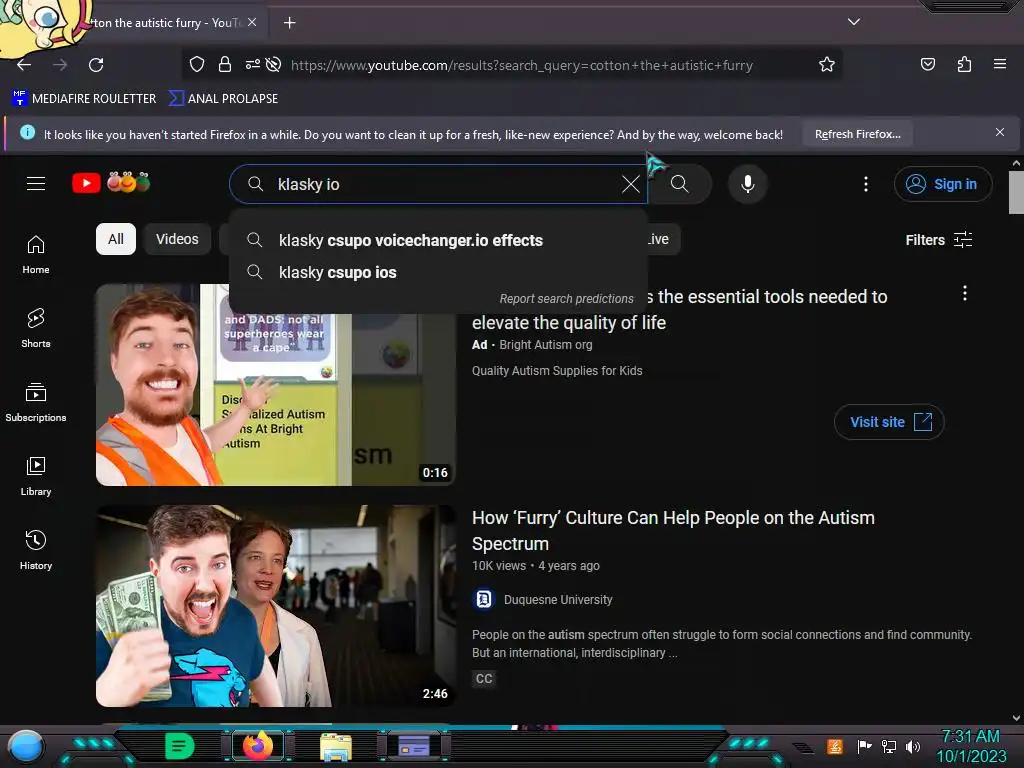Open the ANAL PROLAPSE bookmark
The height and width of the screenshot is (768, 1024).
click(223, 99)
